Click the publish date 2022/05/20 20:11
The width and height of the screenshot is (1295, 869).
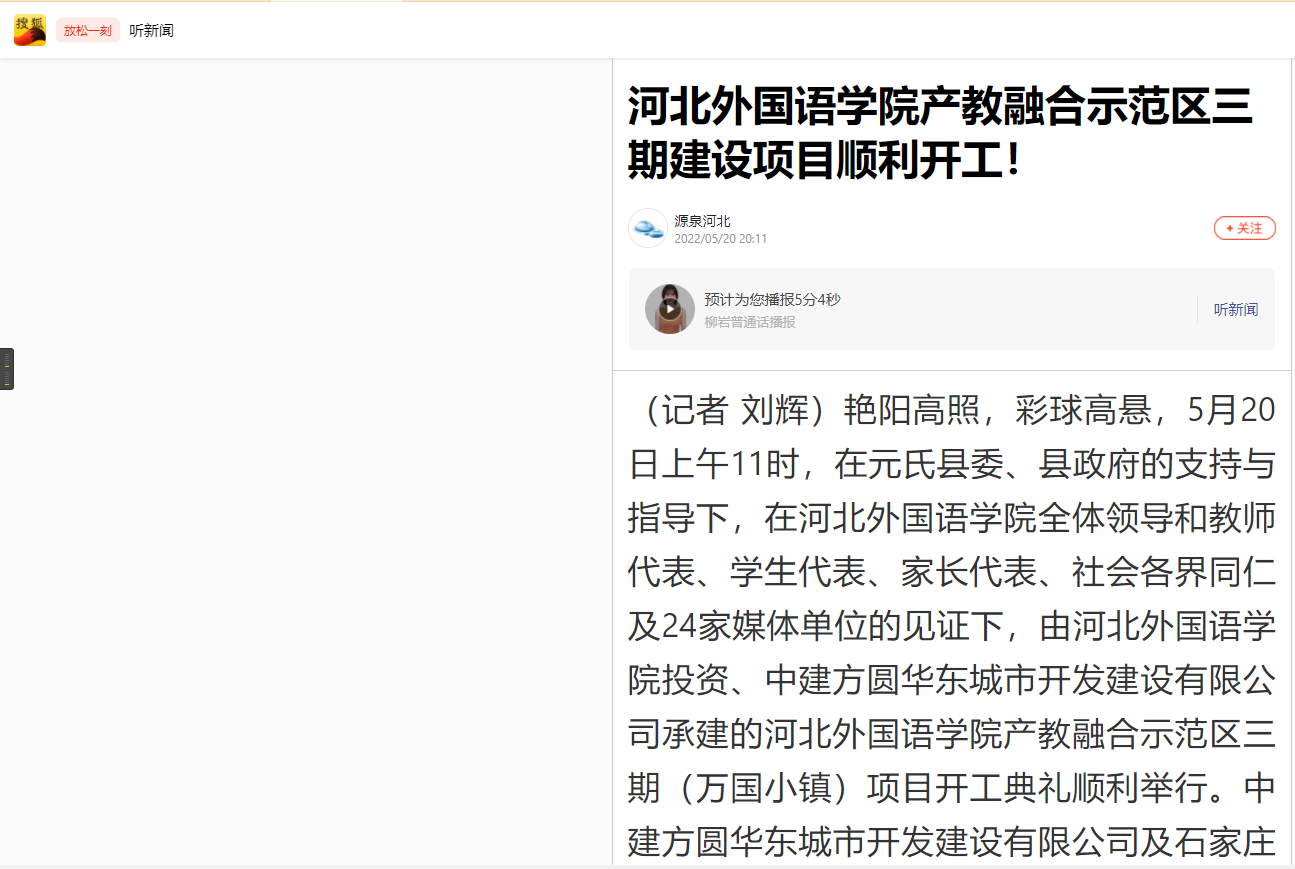pyautogui.click(x=720, y=239)
